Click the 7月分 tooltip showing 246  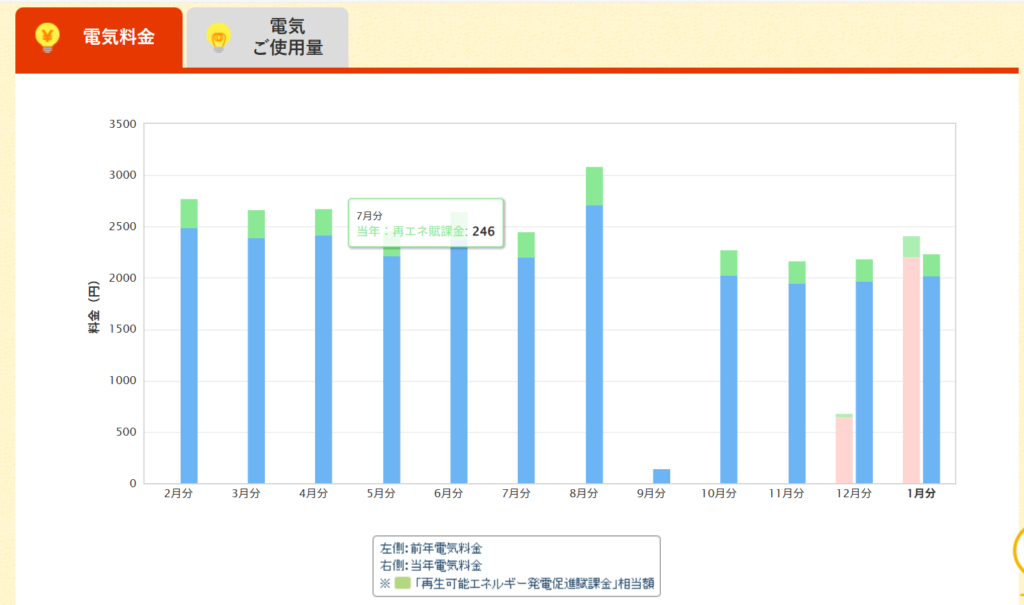[x=426, y=224]
